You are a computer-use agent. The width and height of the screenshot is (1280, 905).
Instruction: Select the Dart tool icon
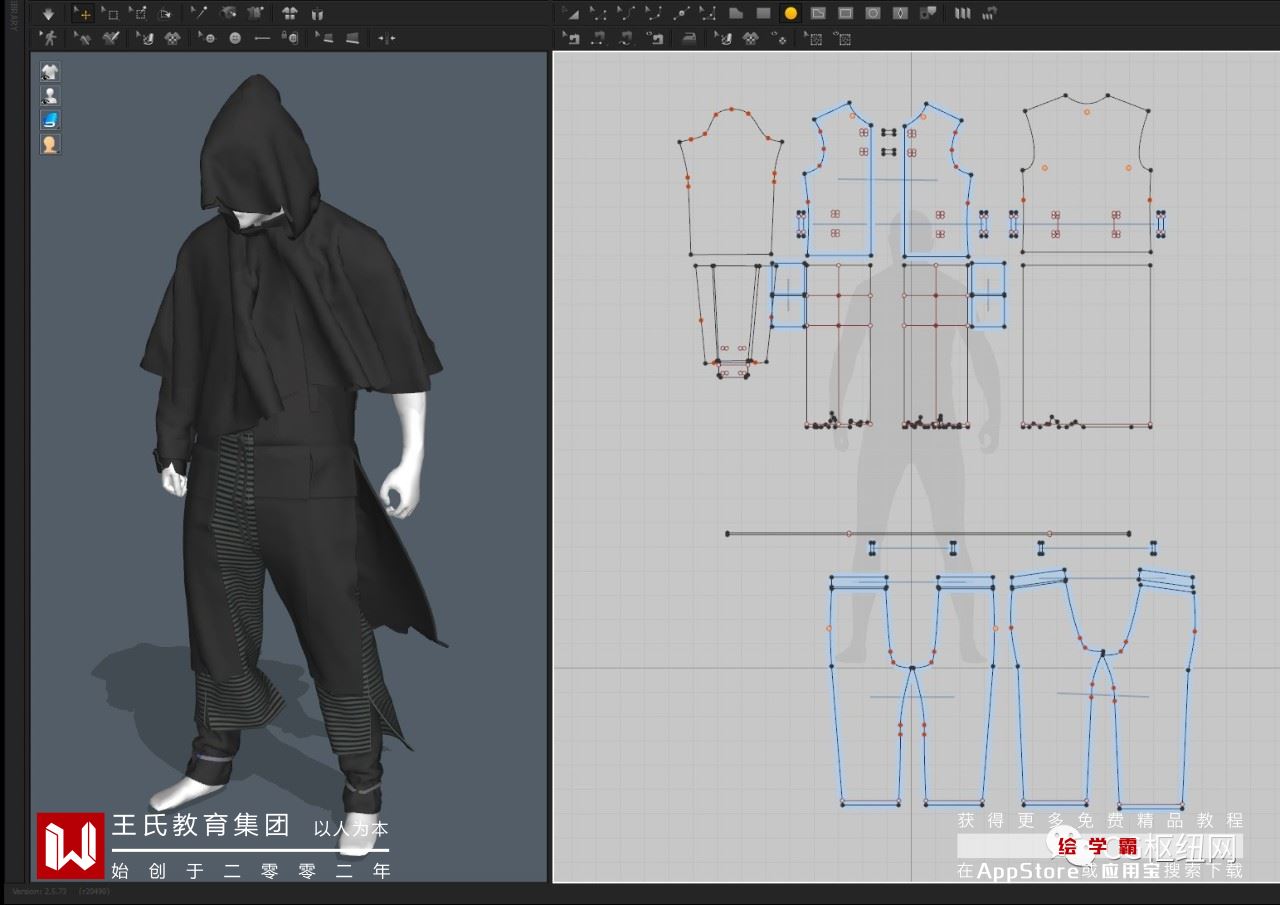[x=900, y=14]
